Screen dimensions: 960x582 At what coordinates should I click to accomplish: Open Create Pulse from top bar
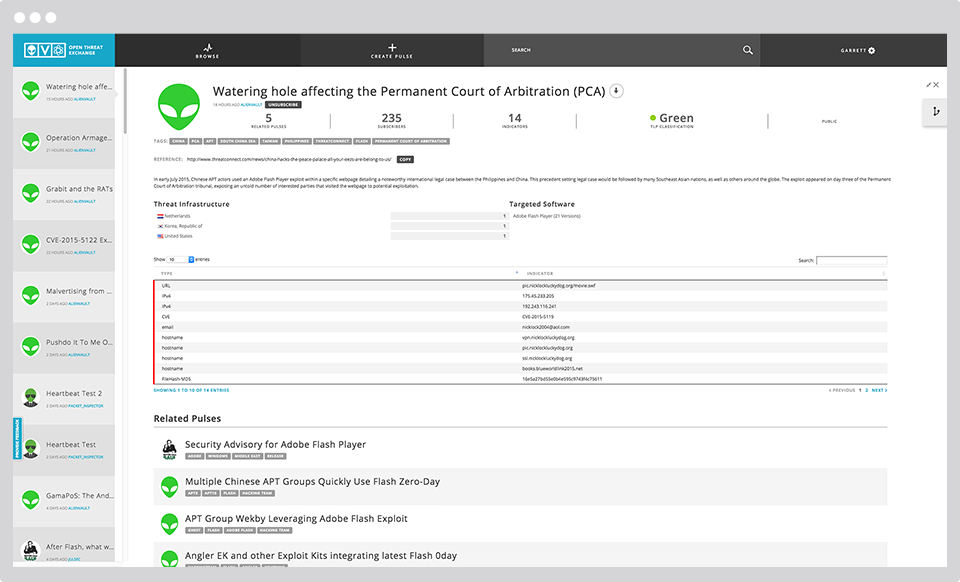pyautogui.click(x=391, y=50)
